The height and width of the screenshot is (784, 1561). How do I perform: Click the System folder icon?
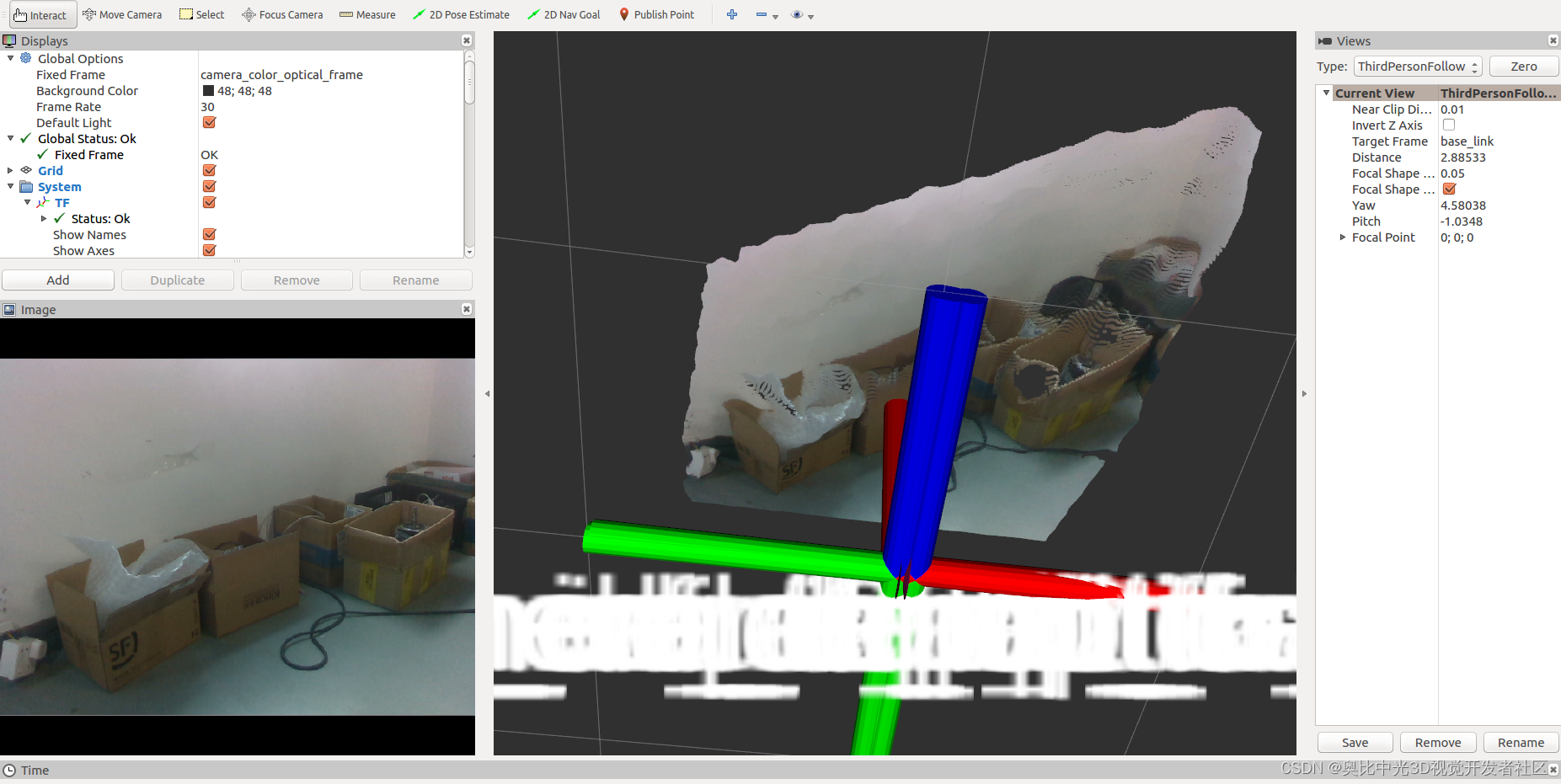coord(26,186)
